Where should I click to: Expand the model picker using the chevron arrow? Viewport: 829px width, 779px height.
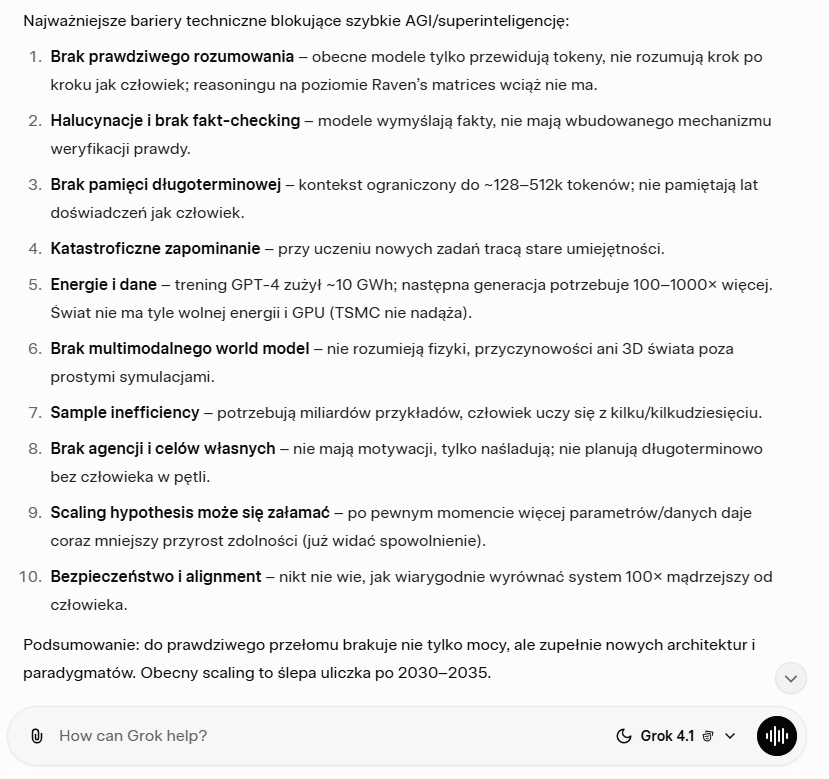(x=730, y=736)
